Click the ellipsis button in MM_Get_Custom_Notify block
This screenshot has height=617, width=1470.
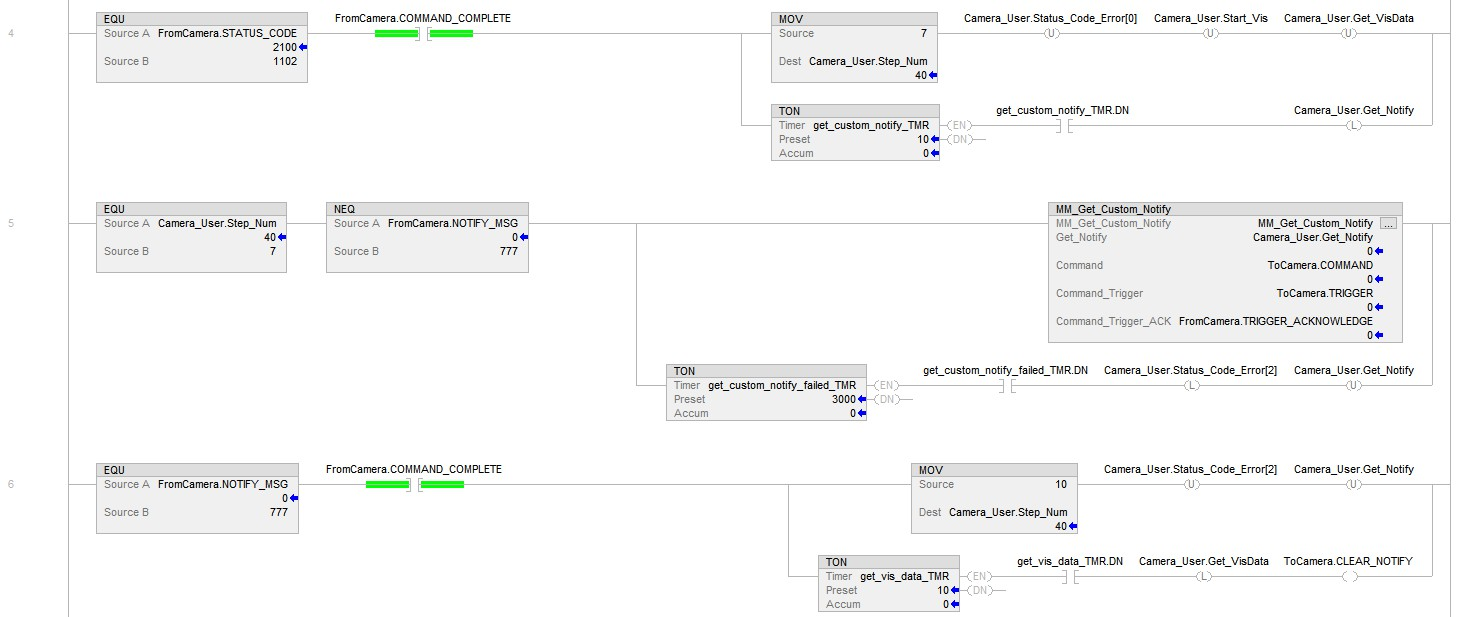pos(1388,223)
